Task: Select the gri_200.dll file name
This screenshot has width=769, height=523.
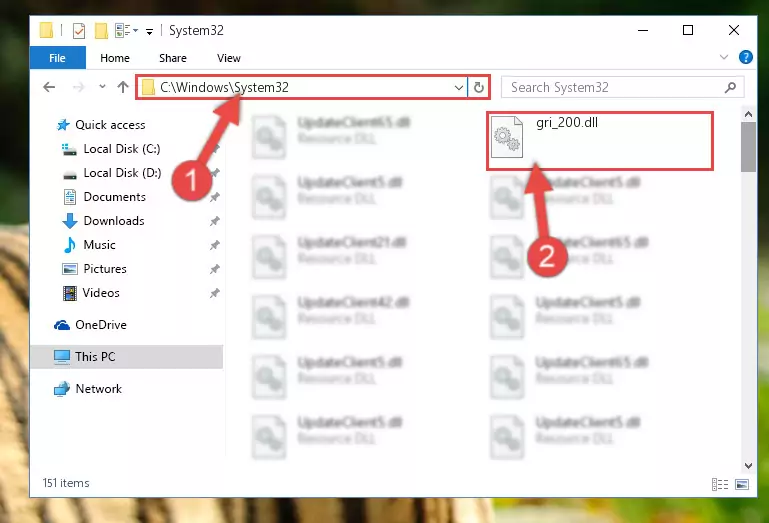Action: click(566, 122)
